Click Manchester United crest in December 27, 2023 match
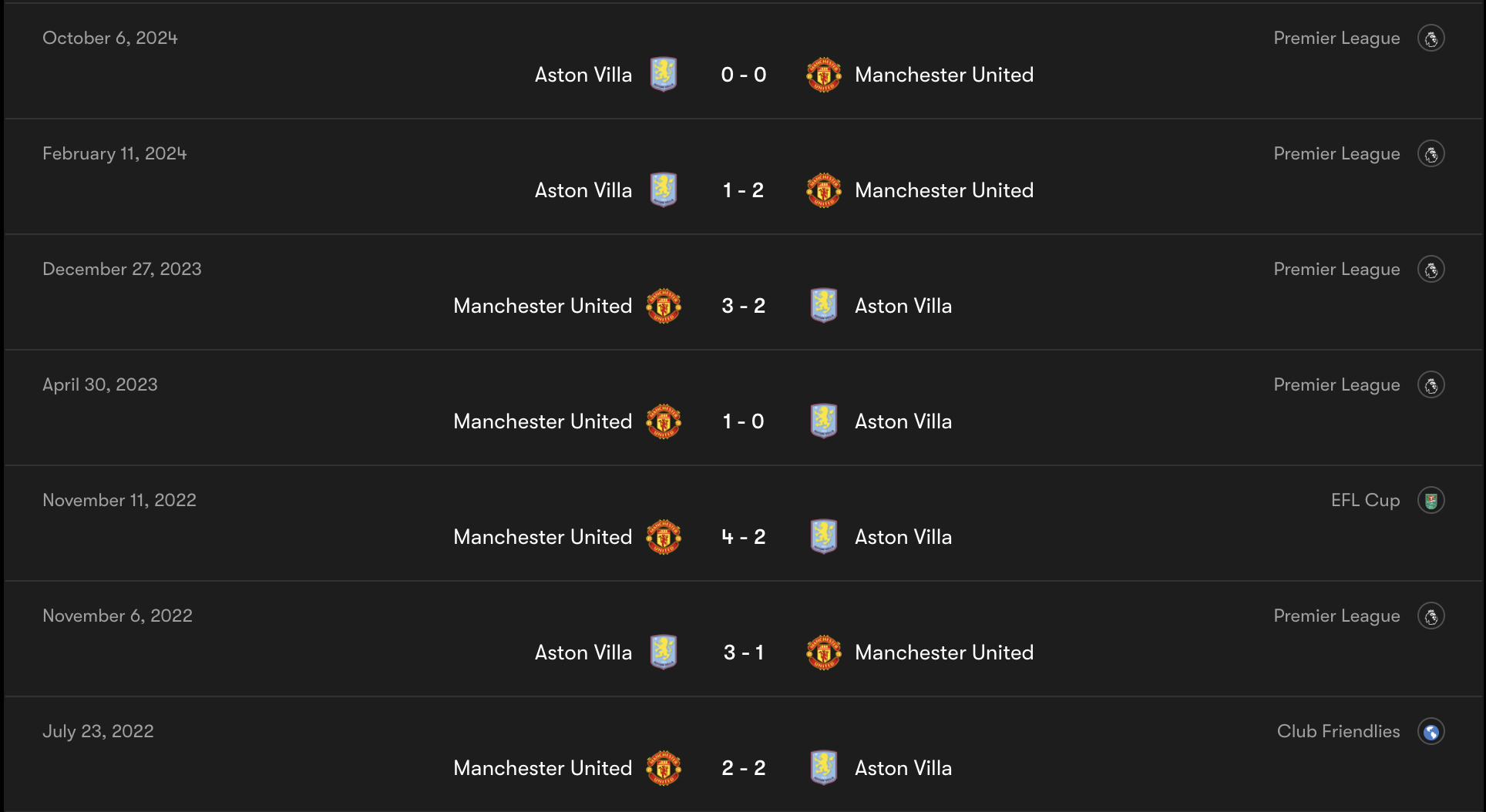This screenshot has height=812, width=1486. [x=663, y=306]
